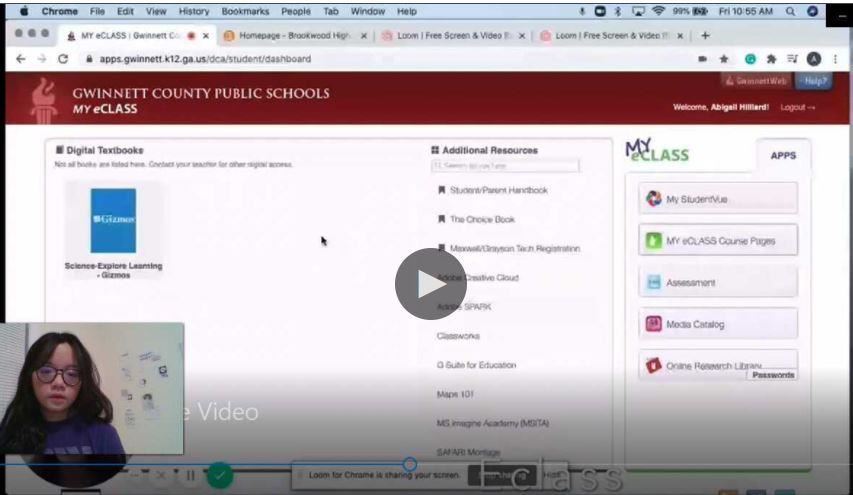Open the Chrome profile avatar
This screenshot has height=495, width=853.
[x=814, y=59]
